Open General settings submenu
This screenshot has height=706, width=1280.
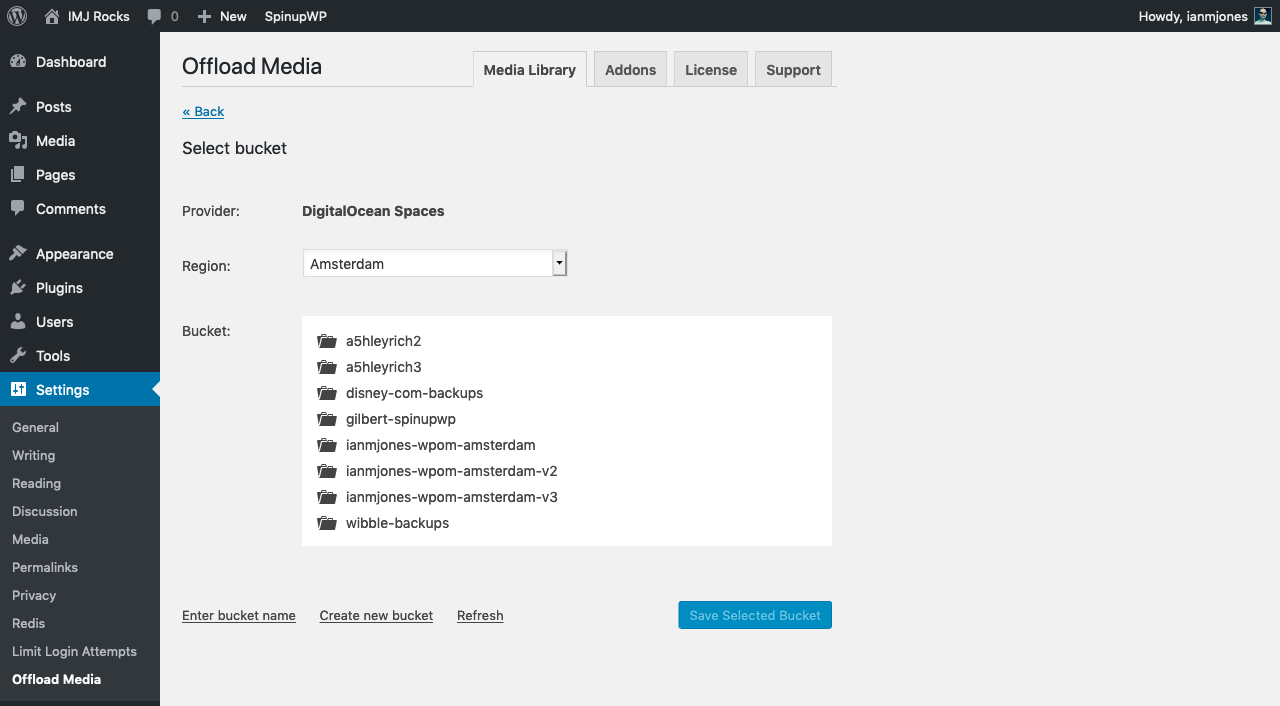point(35,427)
